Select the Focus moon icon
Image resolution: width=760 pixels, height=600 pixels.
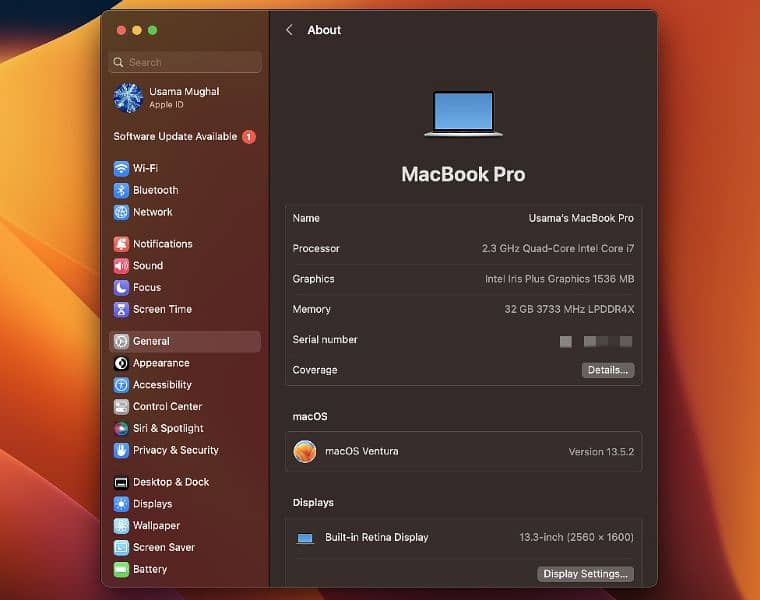click(x=121, y=287)
